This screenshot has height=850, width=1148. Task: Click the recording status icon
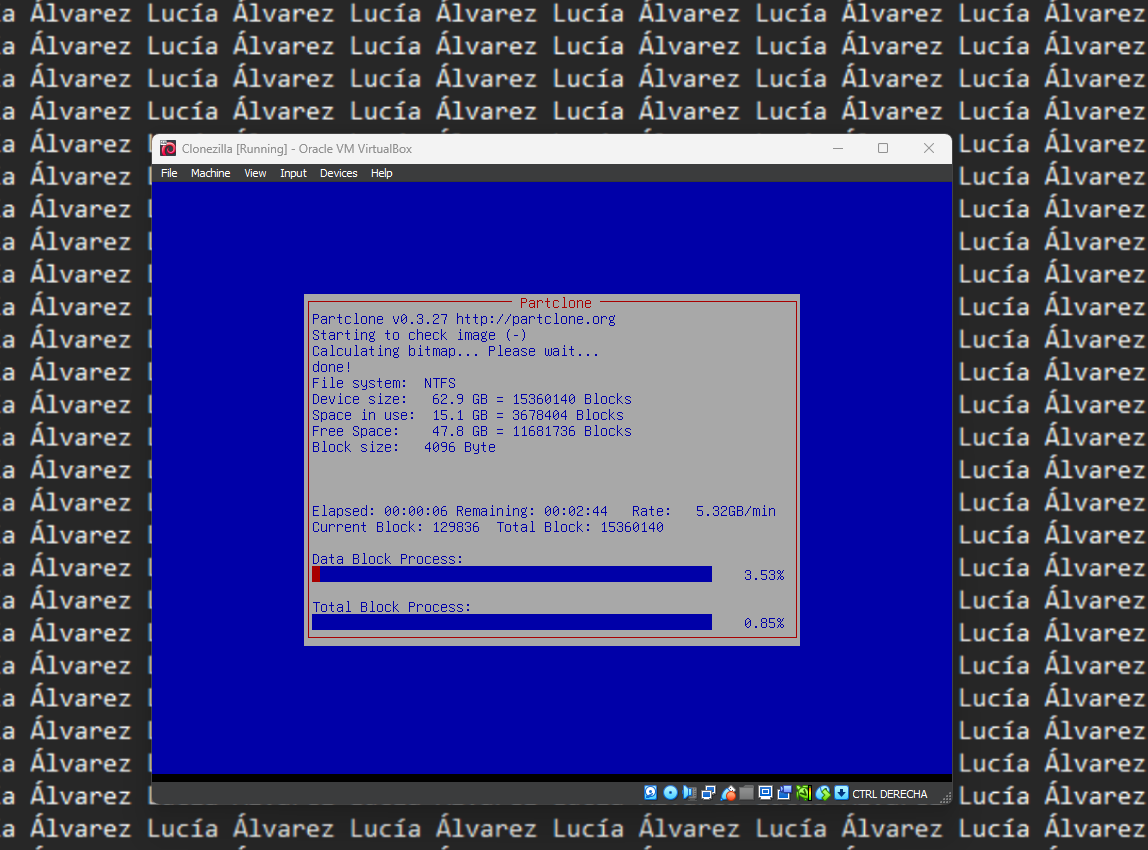785,793
